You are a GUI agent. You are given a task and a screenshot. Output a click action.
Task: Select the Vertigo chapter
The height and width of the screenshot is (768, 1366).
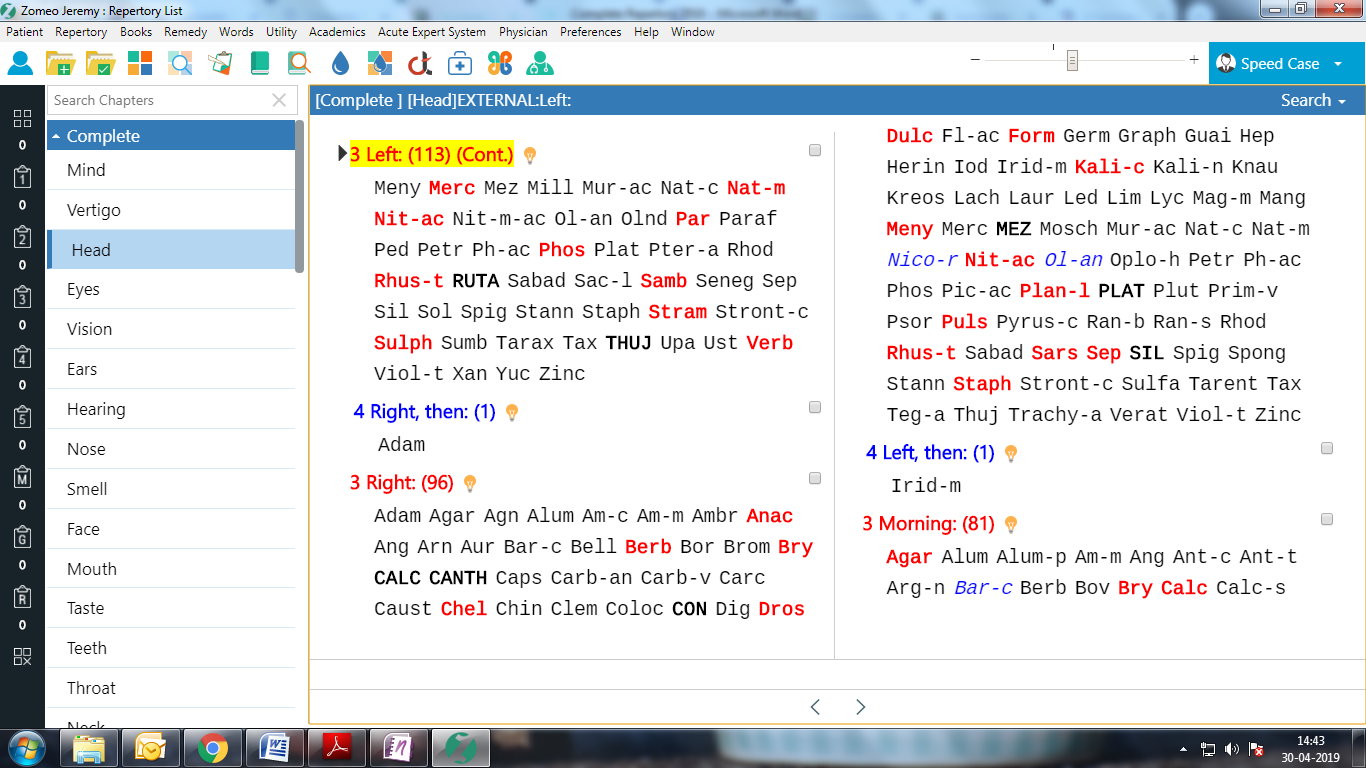point(171,210)
